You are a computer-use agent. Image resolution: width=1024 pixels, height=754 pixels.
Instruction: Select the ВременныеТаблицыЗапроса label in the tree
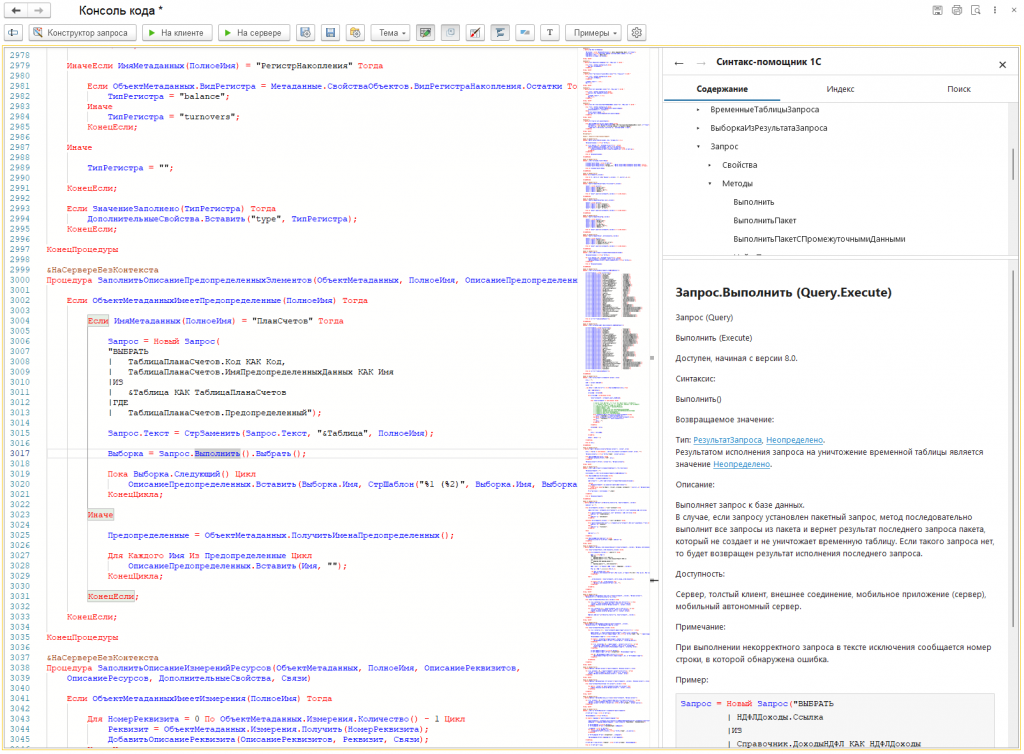tap(764, 110)
